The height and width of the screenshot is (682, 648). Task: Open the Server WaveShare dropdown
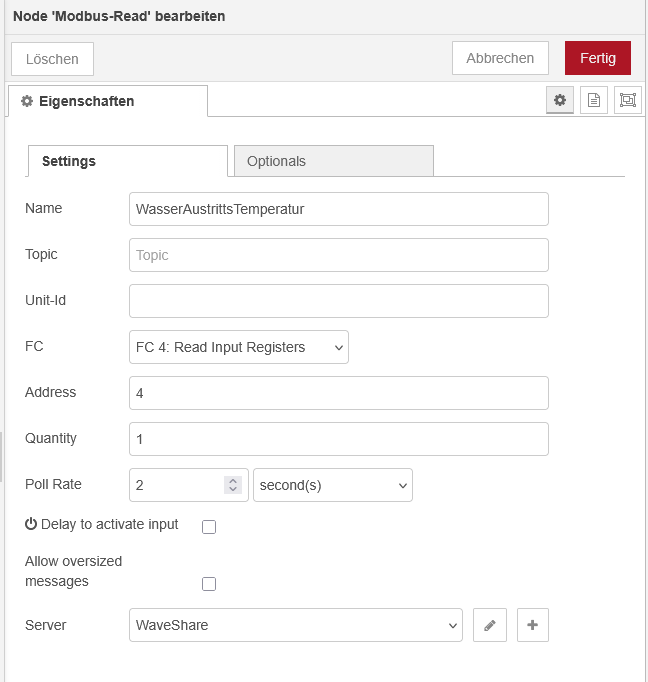[x=296, y=625]
